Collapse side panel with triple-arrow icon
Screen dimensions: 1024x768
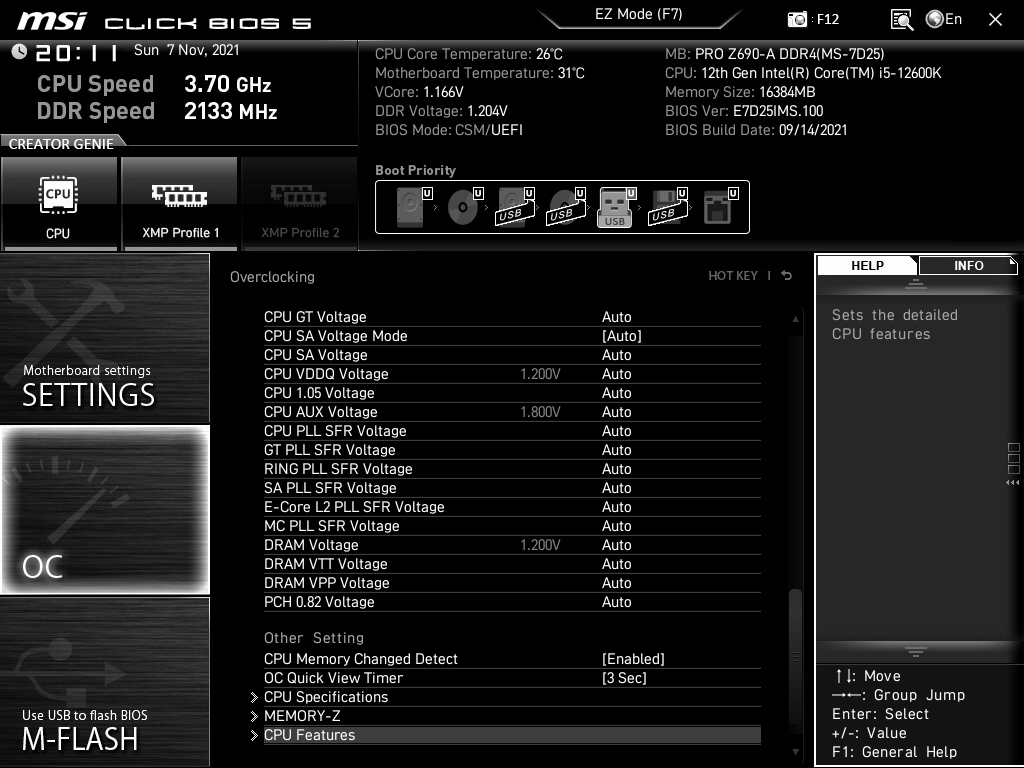coord(1012,483)
